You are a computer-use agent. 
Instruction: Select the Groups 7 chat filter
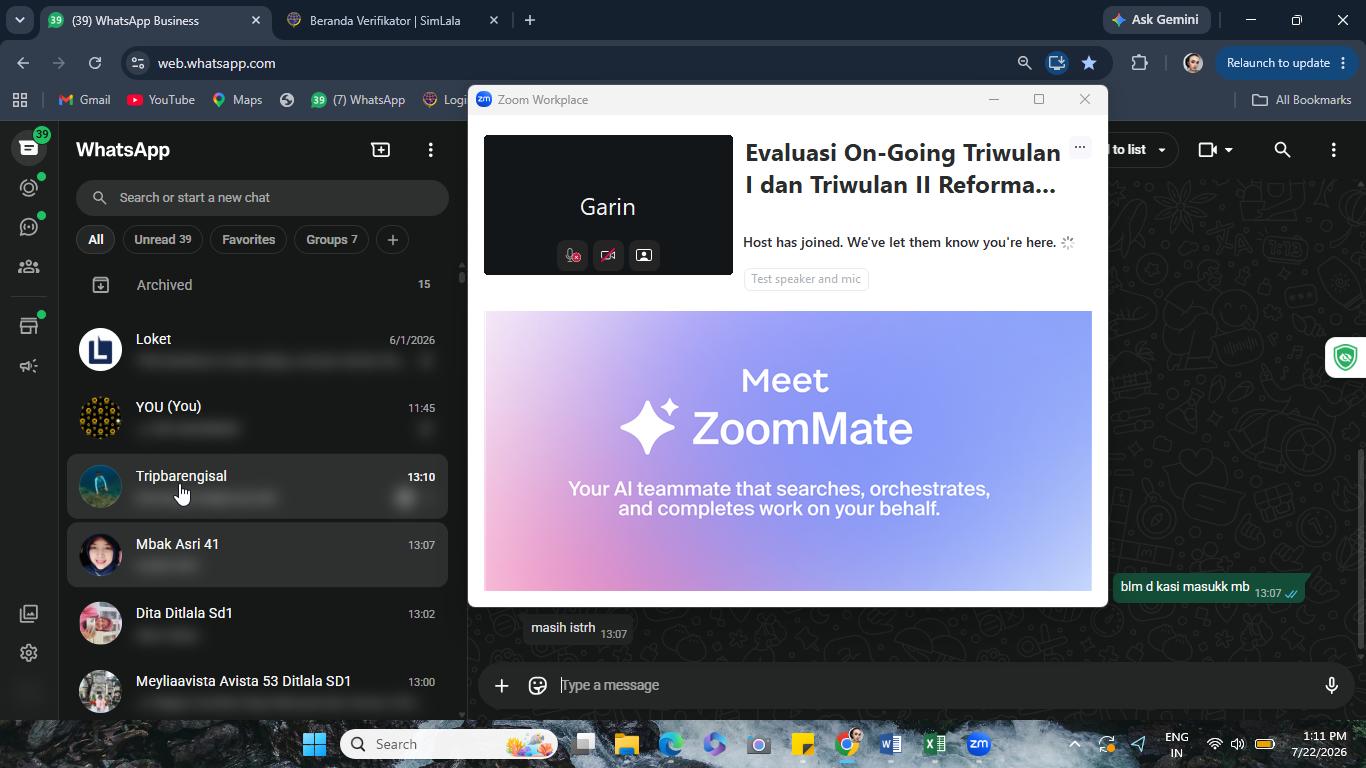[331, 240]
